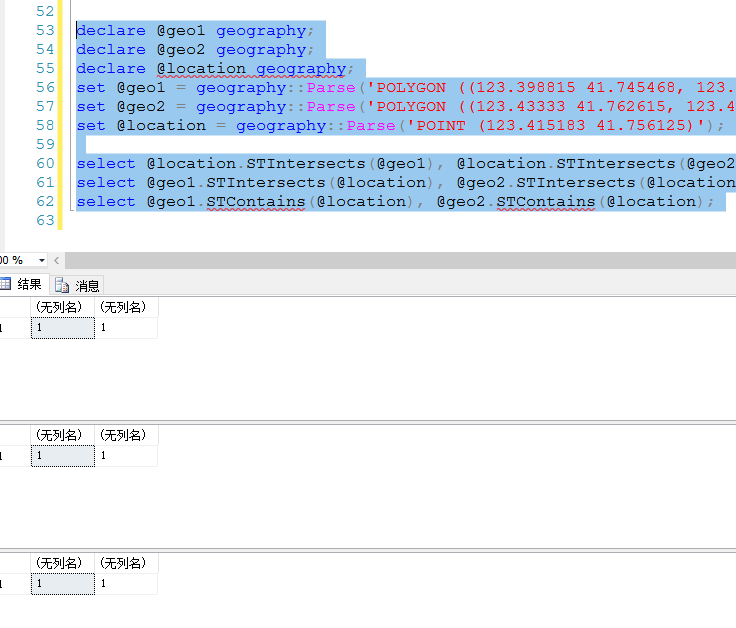Image resolution: width=736 pixels, height=628 pixels.
Task: Click first (无列名) header in second grid
Action: tap(63, 436)
